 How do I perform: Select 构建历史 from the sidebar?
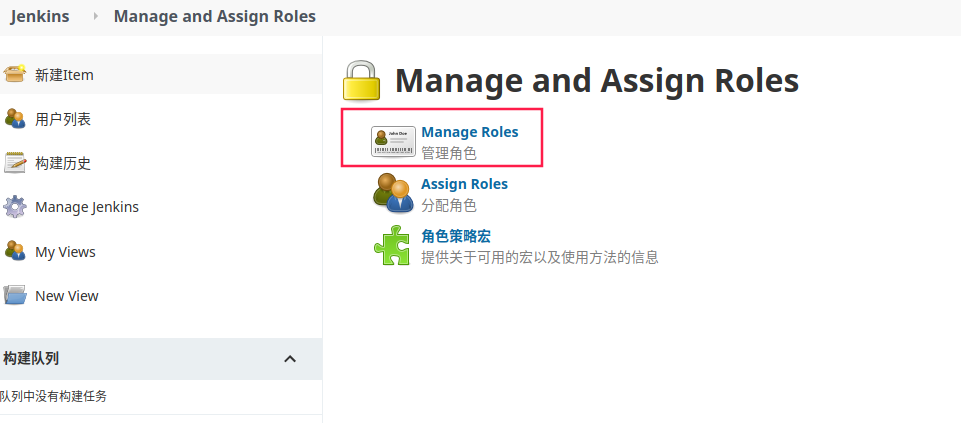tap(63, 163)
